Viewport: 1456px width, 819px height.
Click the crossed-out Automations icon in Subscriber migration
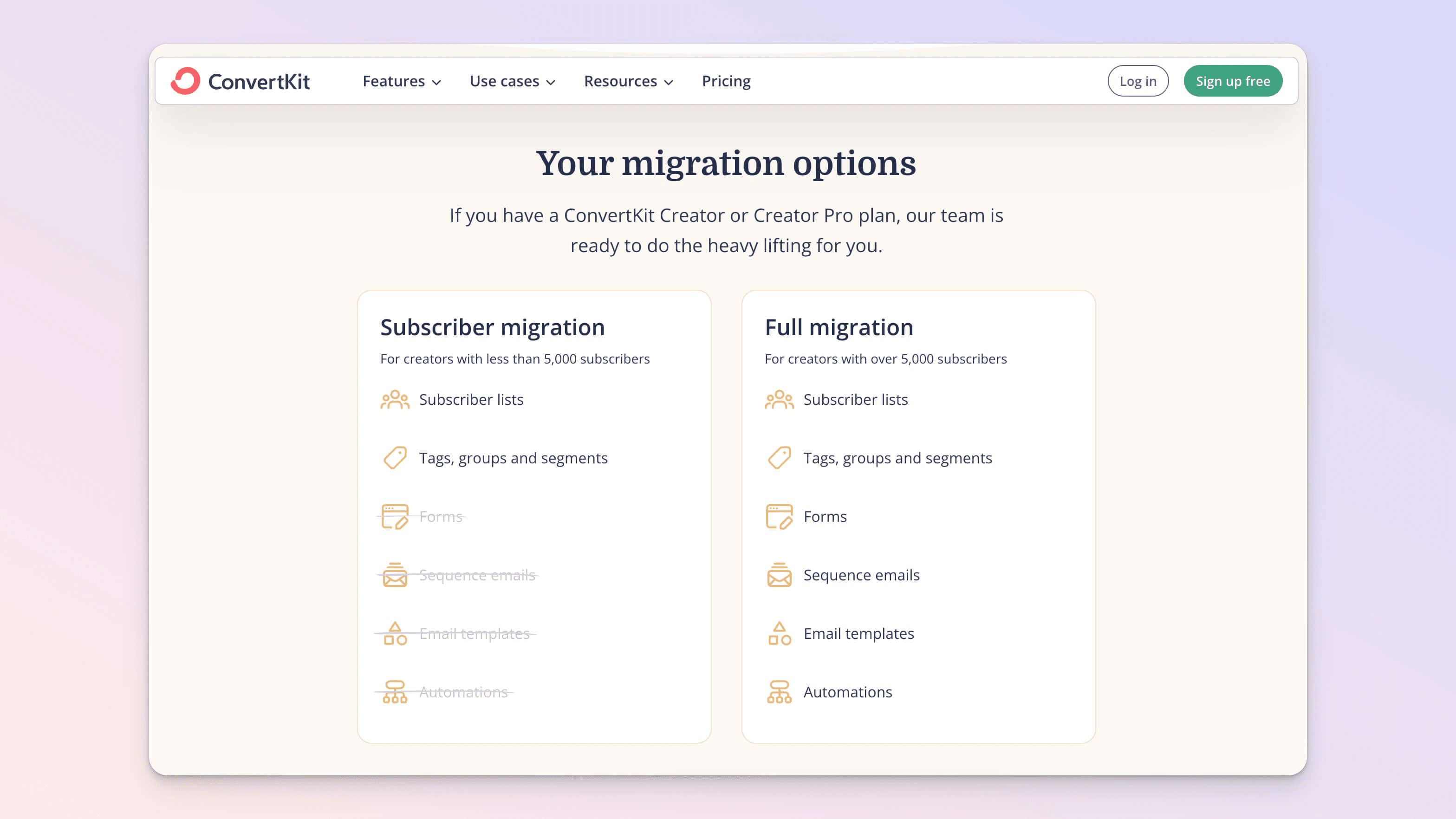(395, 692)
